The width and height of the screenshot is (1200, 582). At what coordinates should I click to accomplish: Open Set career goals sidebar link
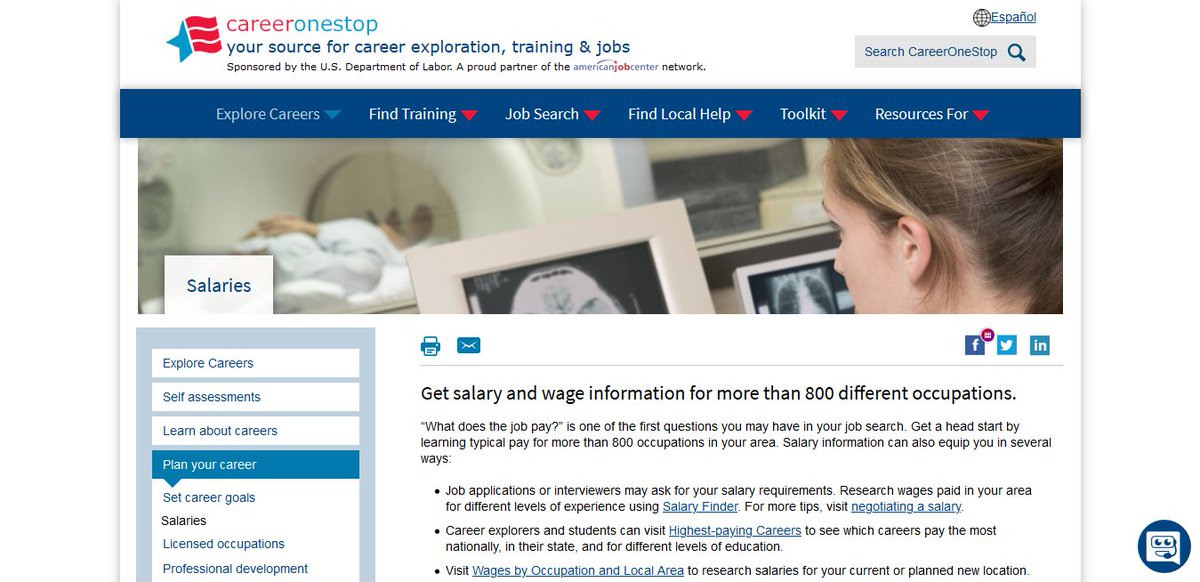[209, 498]
